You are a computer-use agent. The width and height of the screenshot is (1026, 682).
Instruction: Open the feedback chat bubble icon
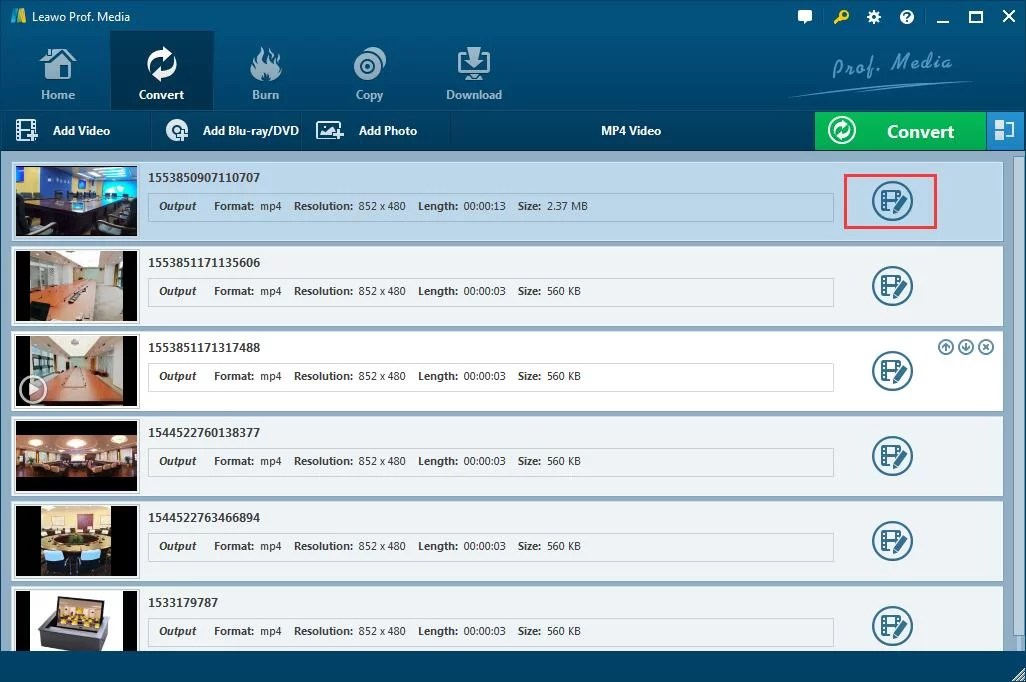[805, 17]
